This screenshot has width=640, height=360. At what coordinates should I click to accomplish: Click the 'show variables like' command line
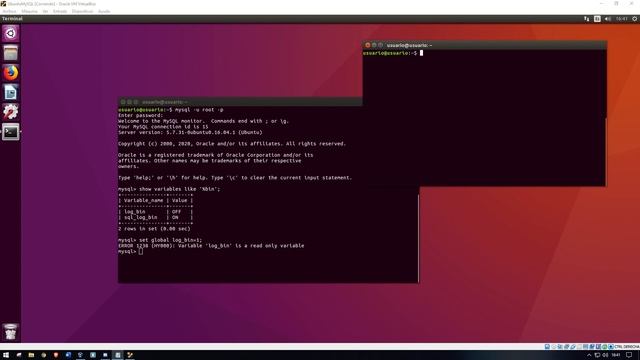[169, 189]
